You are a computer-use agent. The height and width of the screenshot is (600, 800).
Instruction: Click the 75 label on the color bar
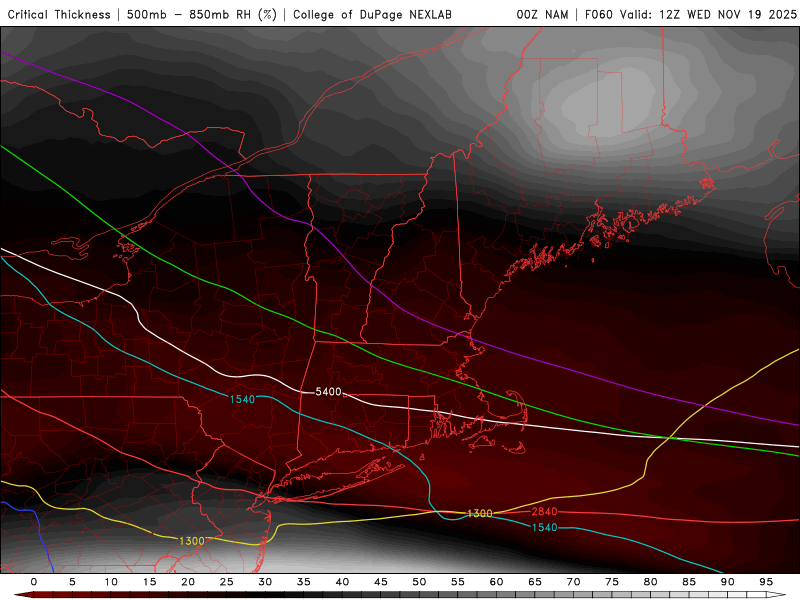[x=612, y=582]
